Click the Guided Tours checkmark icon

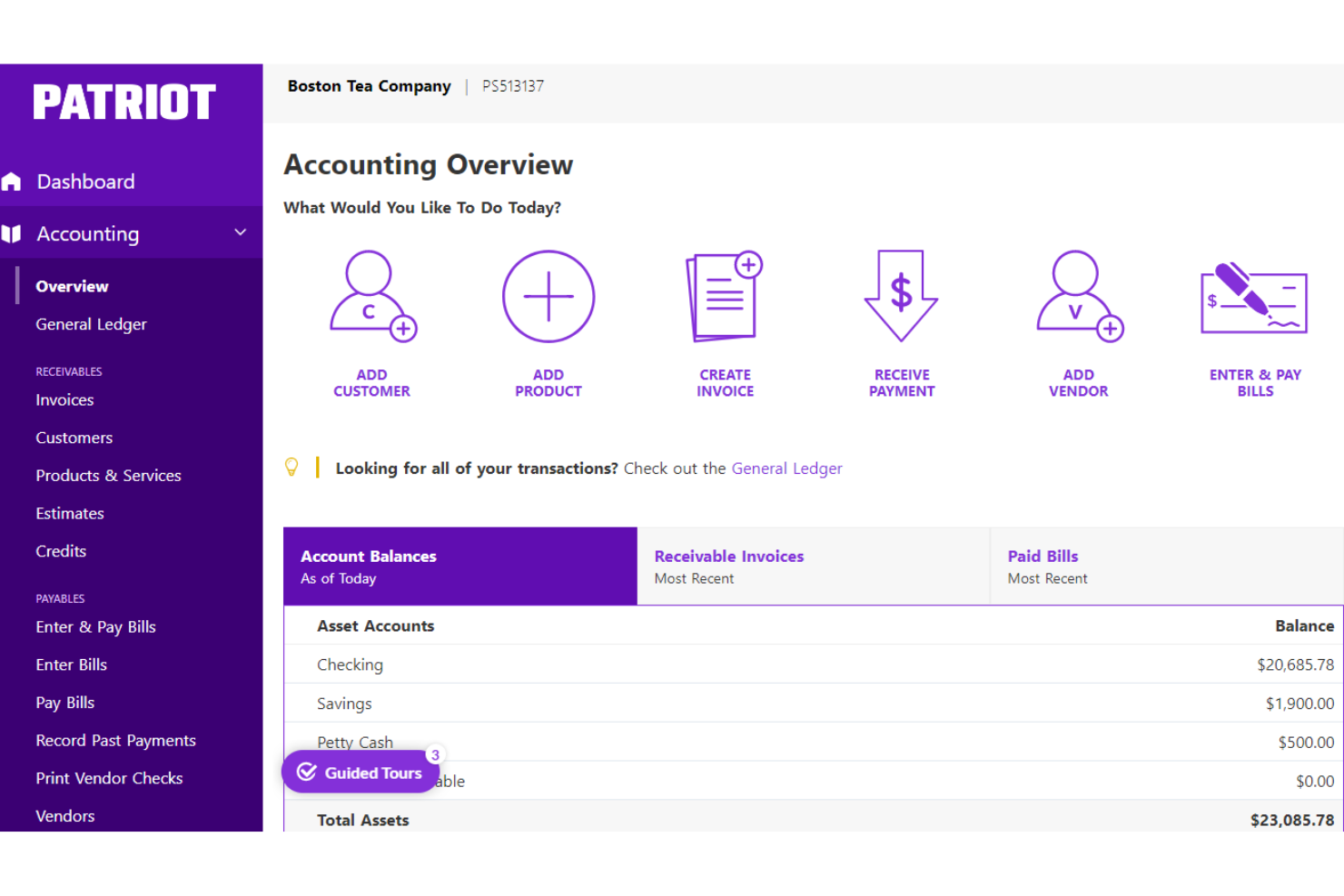[x=307, y=772]
